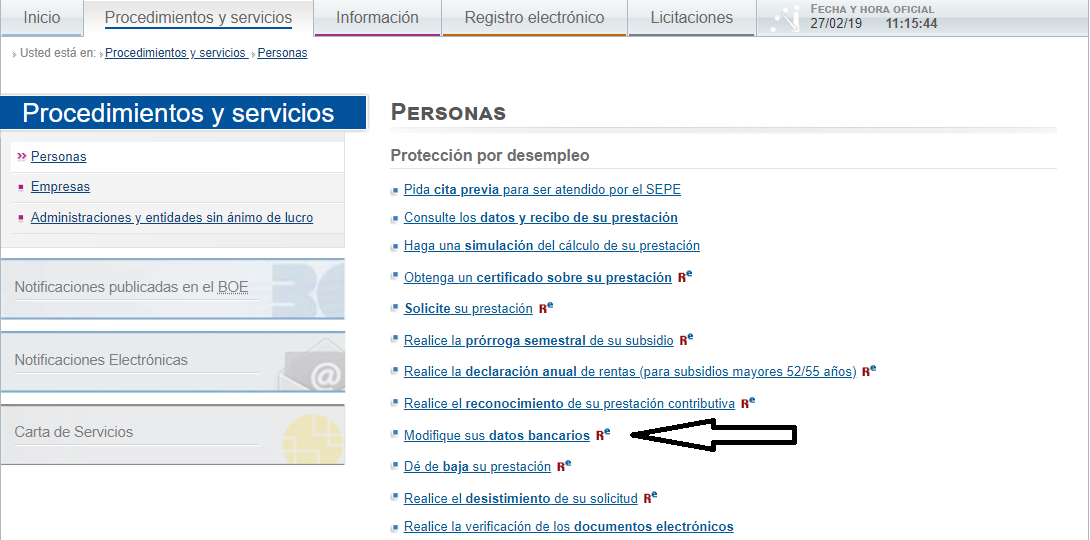1090x540 pixels.
Task: Open the Carta de Servicios banner
Action: tap(172, 433)
